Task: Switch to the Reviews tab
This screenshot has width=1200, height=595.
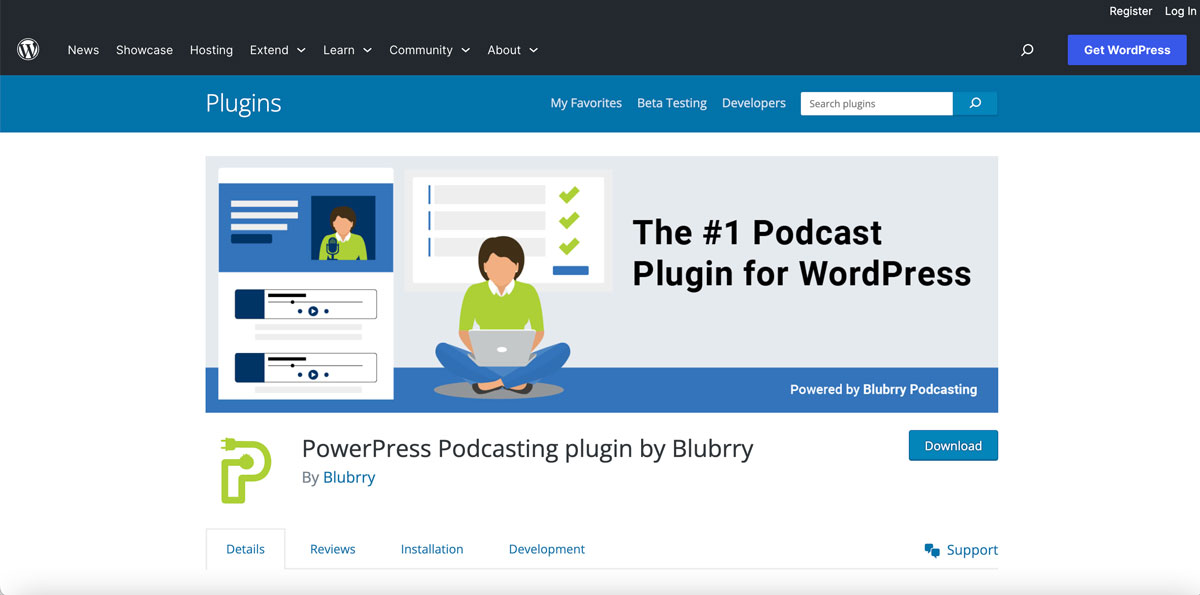Action: point(332,549)
